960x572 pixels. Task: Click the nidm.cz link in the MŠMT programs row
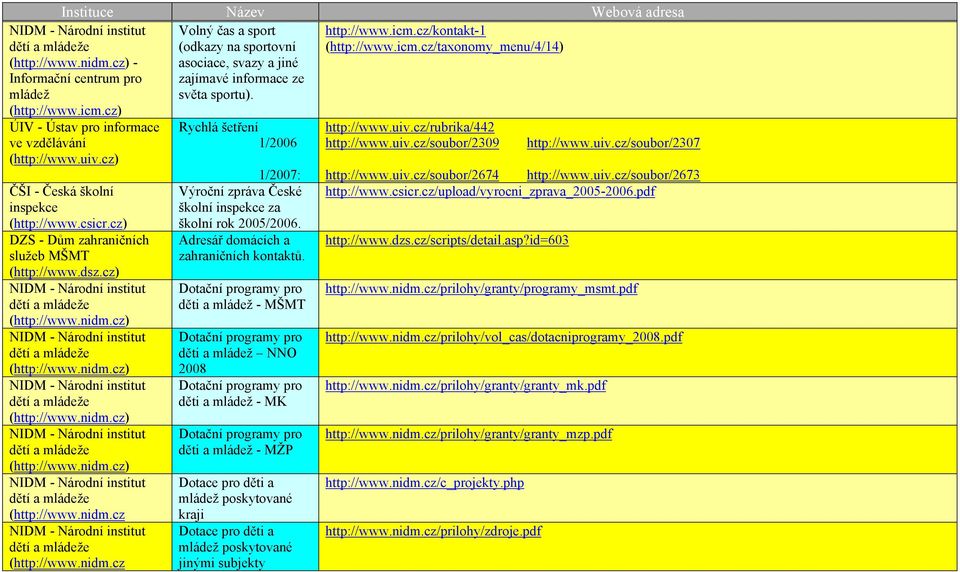[69, 320]
